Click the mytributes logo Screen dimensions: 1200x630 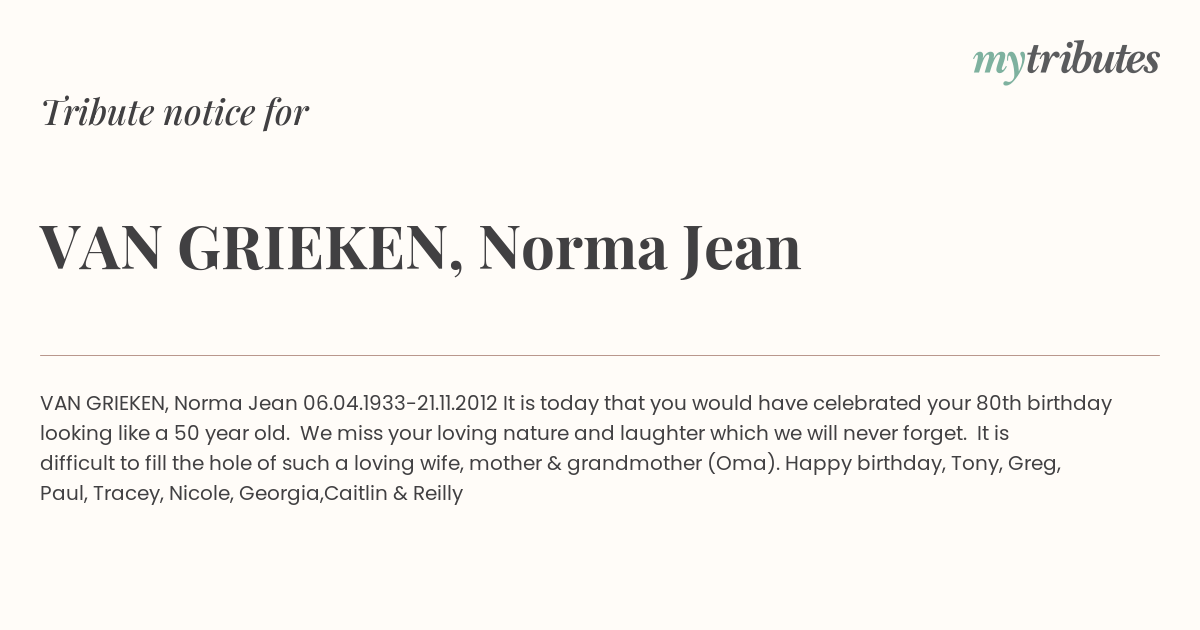[x=1066, y=61]
